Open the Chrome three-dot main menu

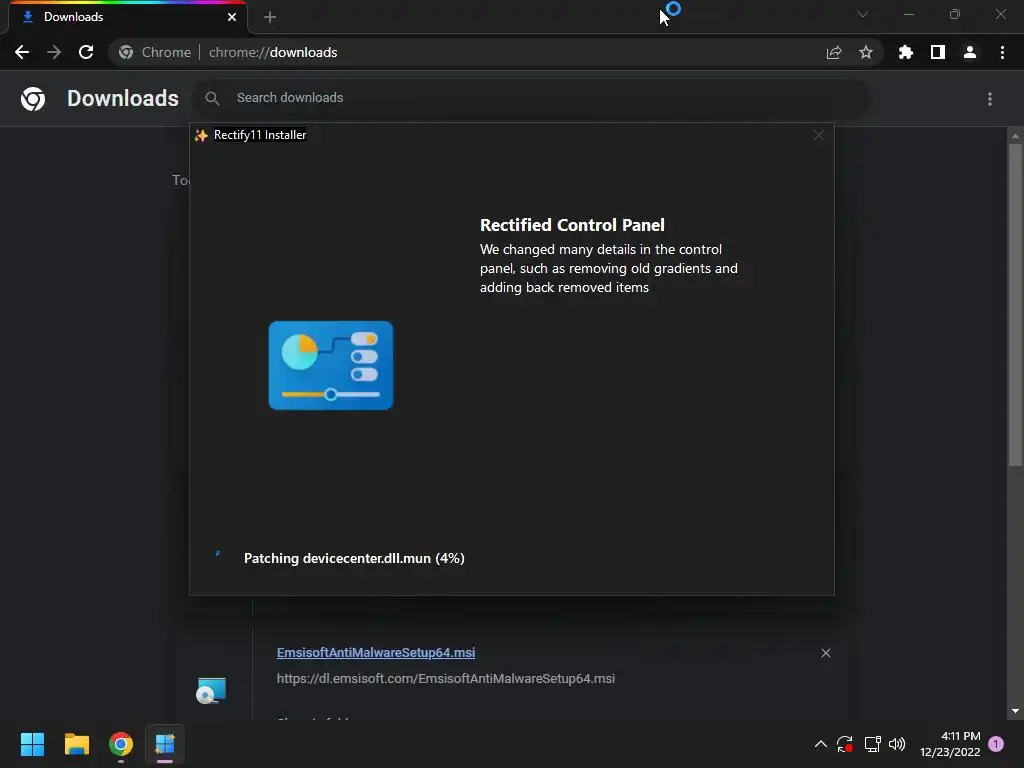tap(1002, 52)
